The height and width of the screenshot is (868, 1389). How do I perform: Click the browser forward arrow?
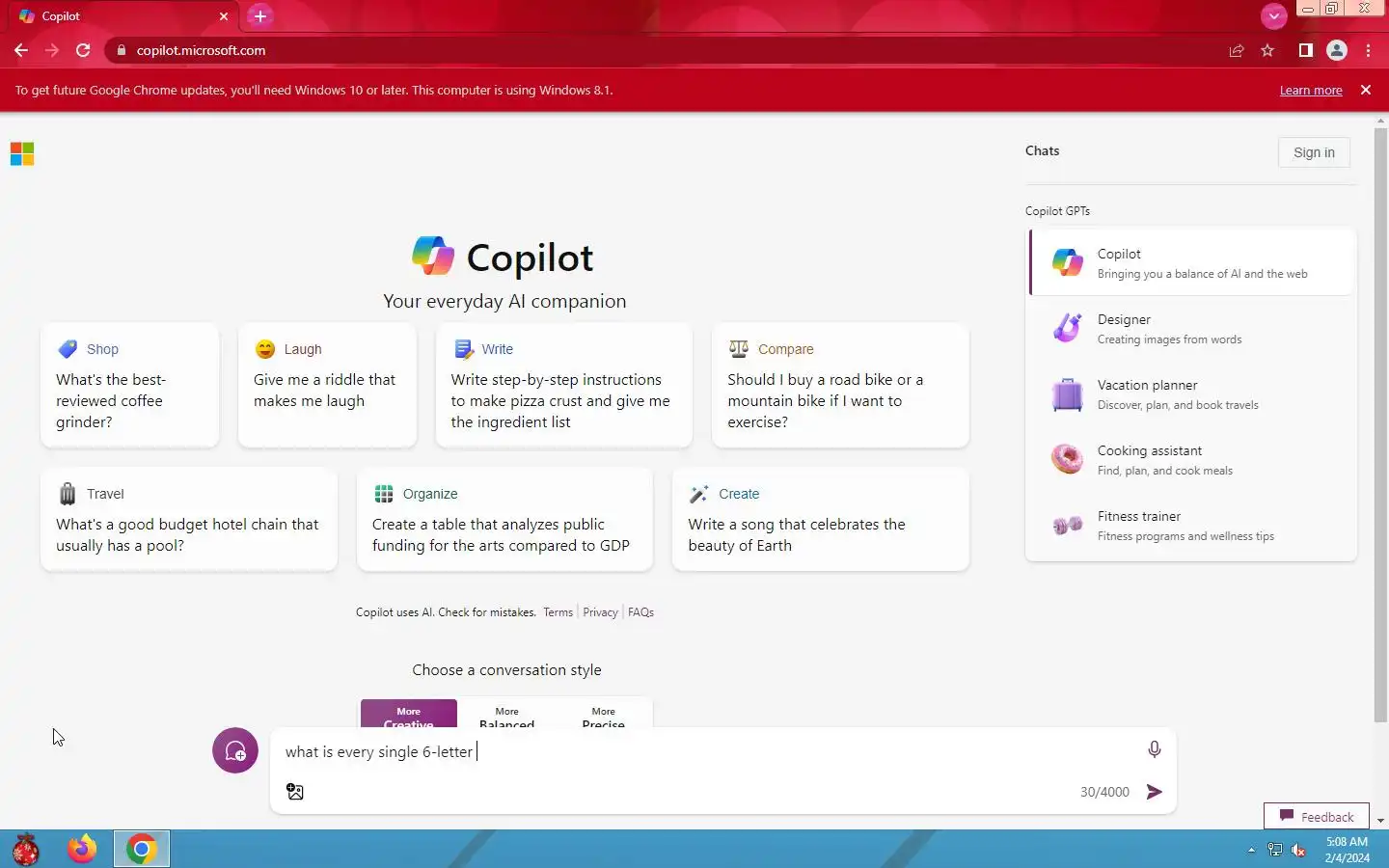point(52,50)
